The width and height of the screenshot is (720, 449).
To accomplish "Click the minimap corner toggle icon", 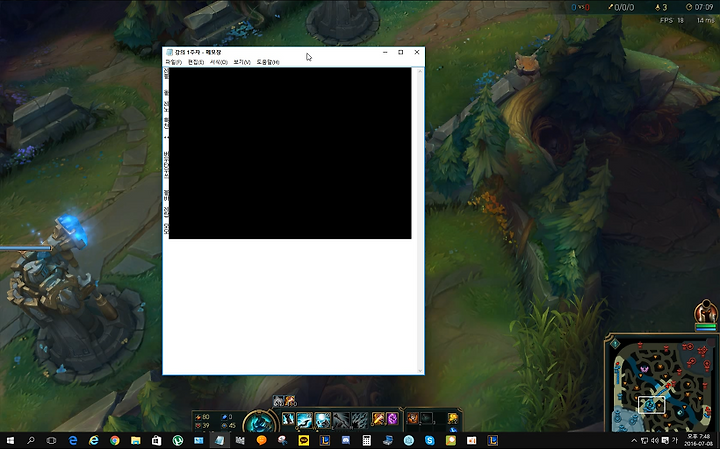I will [615, 343].
